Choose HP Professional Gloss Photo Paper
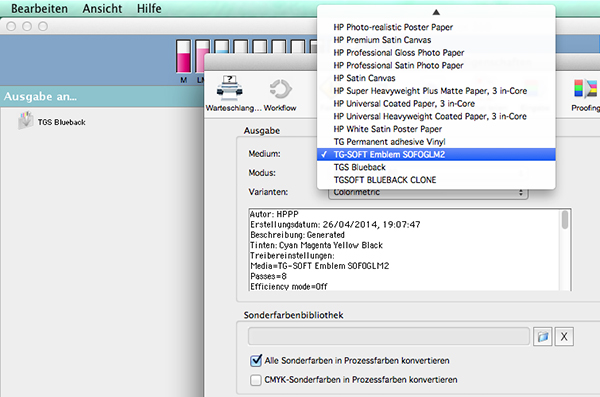This screenshot has width=600, height=397. 436,52
